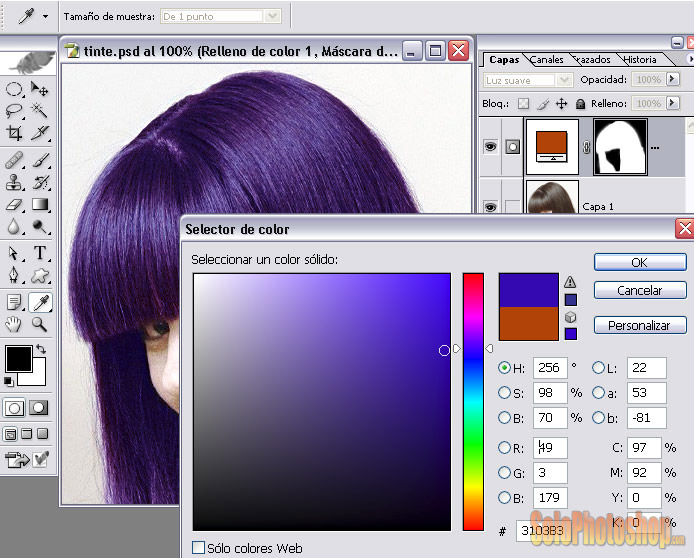Click the Capa 1 layer thumbnail

coord(552,197)
